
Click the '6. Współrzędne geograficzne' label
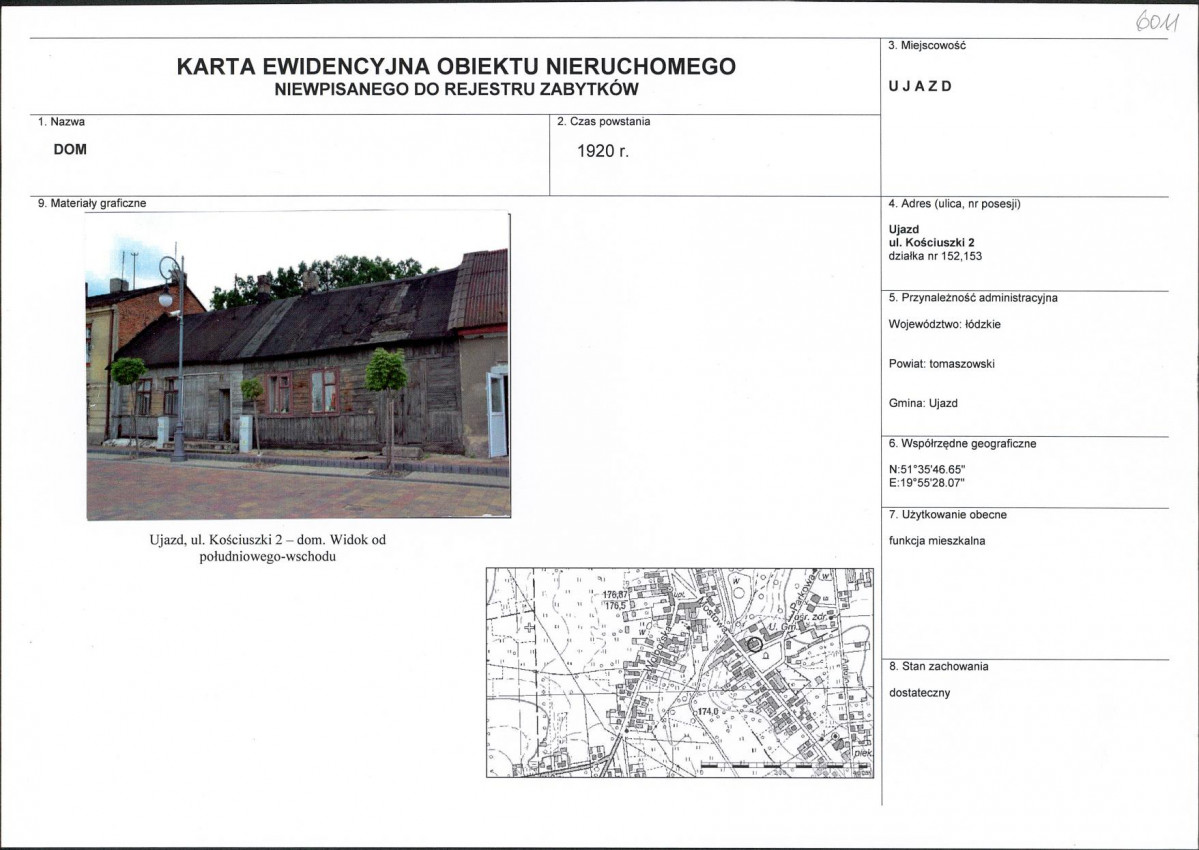(962, 444)
